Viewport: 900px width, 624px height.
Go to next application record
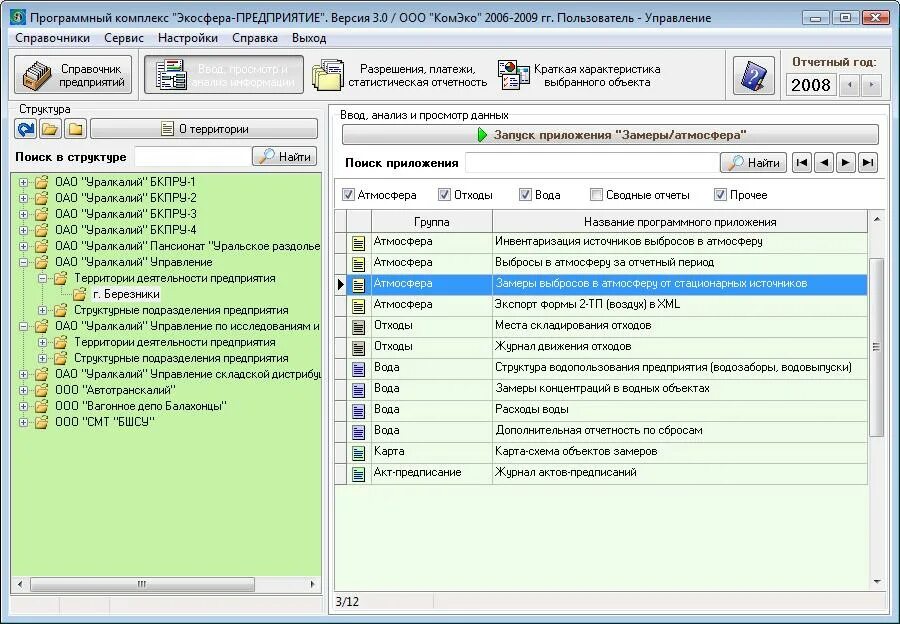coord(846,163)
